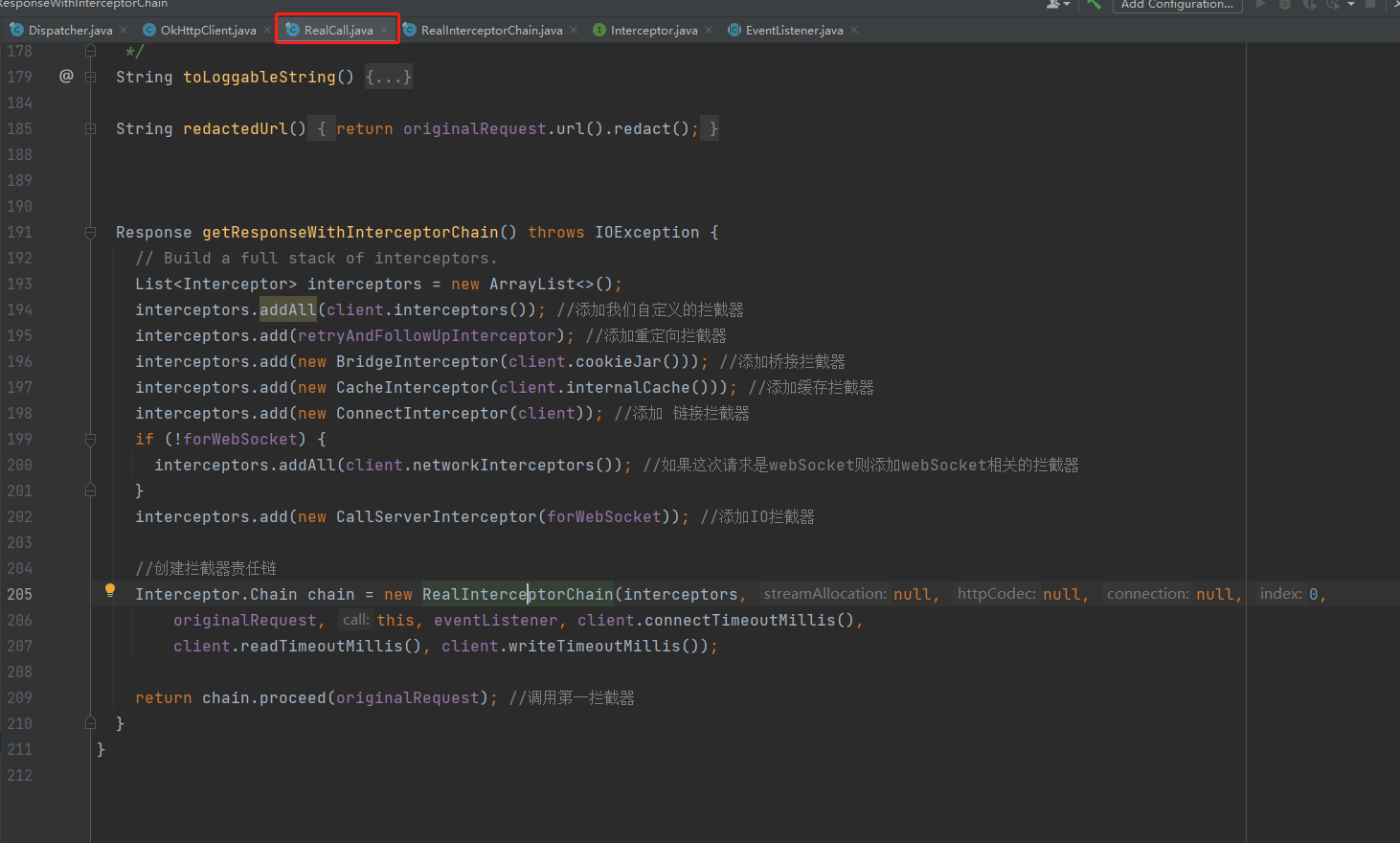Click the call: parameter hint on line 206

pos(355,620)
